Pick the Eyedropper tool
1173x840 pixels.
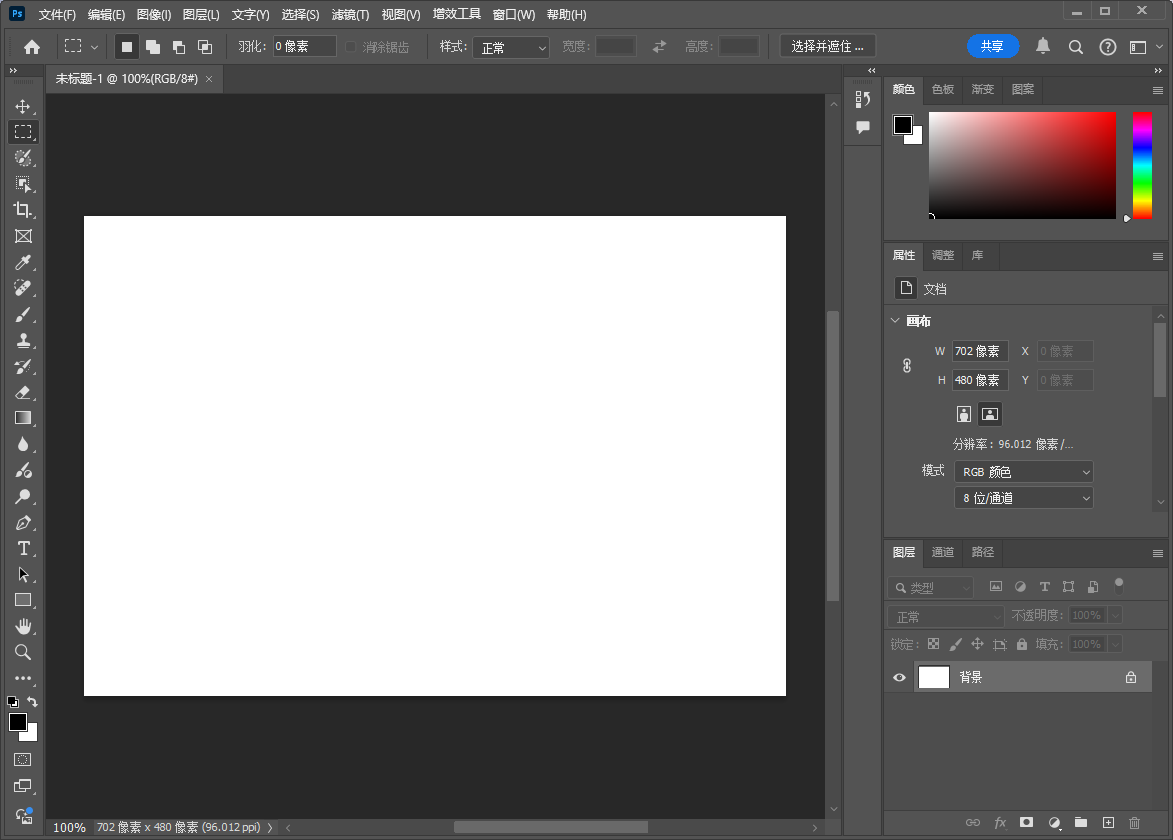[x=25, y=262]
